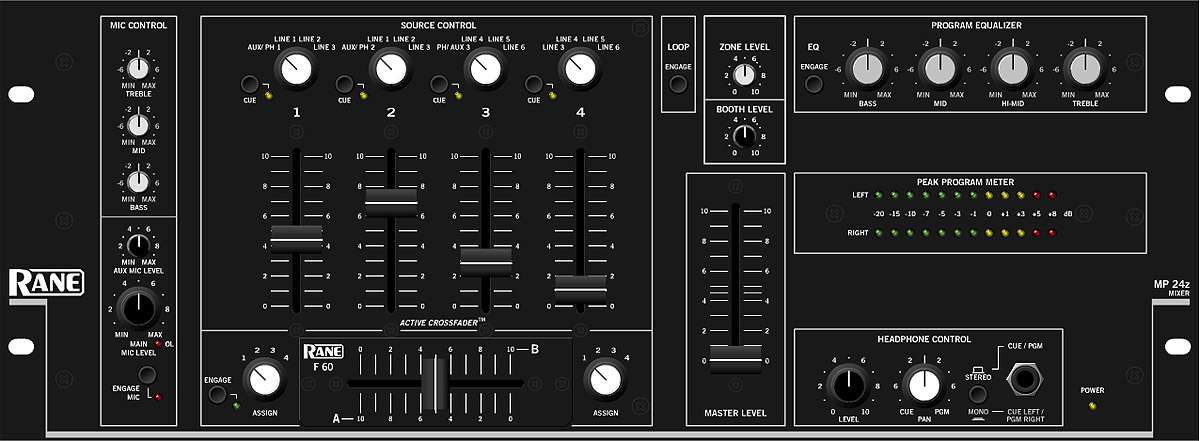Click the Power indicator LED

1092,407
